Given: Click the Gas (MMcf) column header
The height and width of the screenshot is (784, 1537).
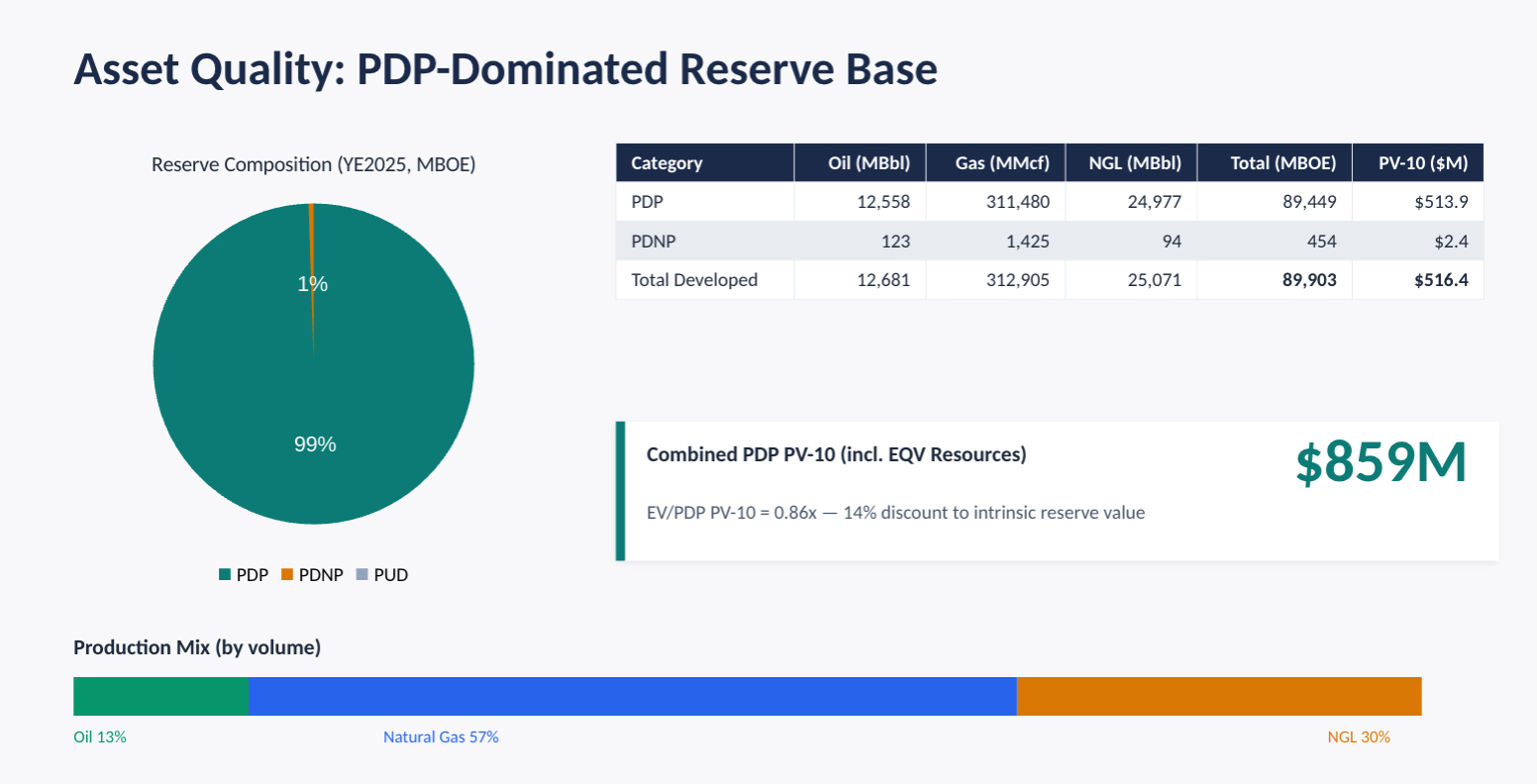Looking at the screenshot, I should pos(1002,163).
